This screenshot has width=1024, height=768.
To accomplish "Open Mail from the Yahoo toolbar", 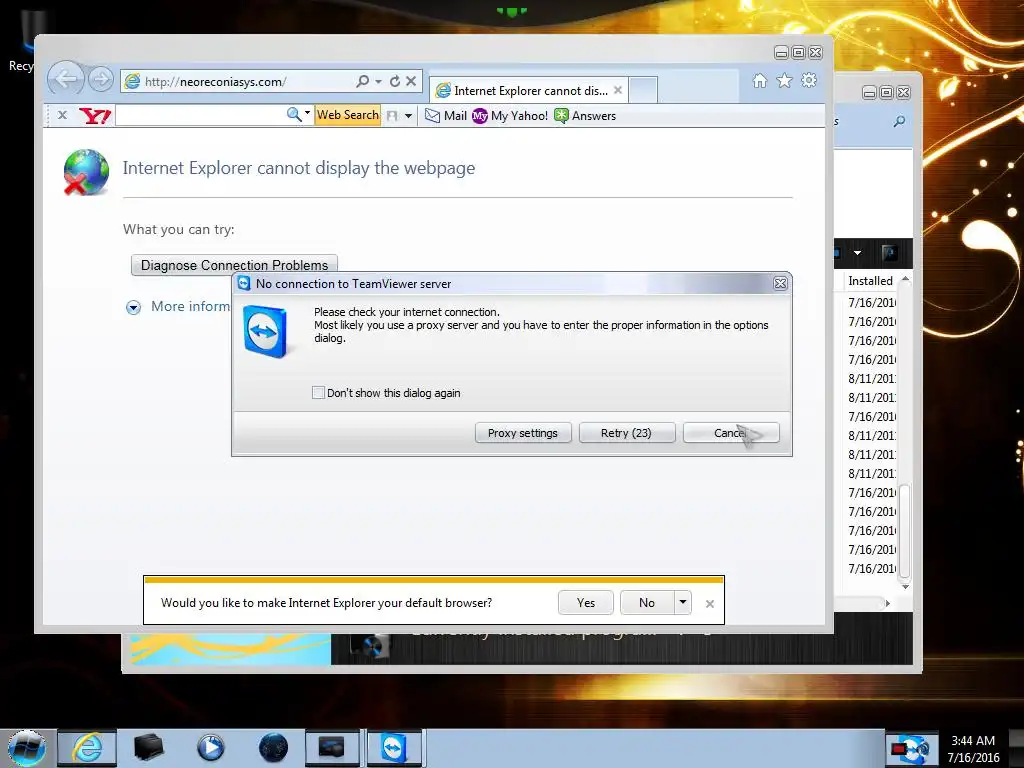I will [x=446, y=116].
